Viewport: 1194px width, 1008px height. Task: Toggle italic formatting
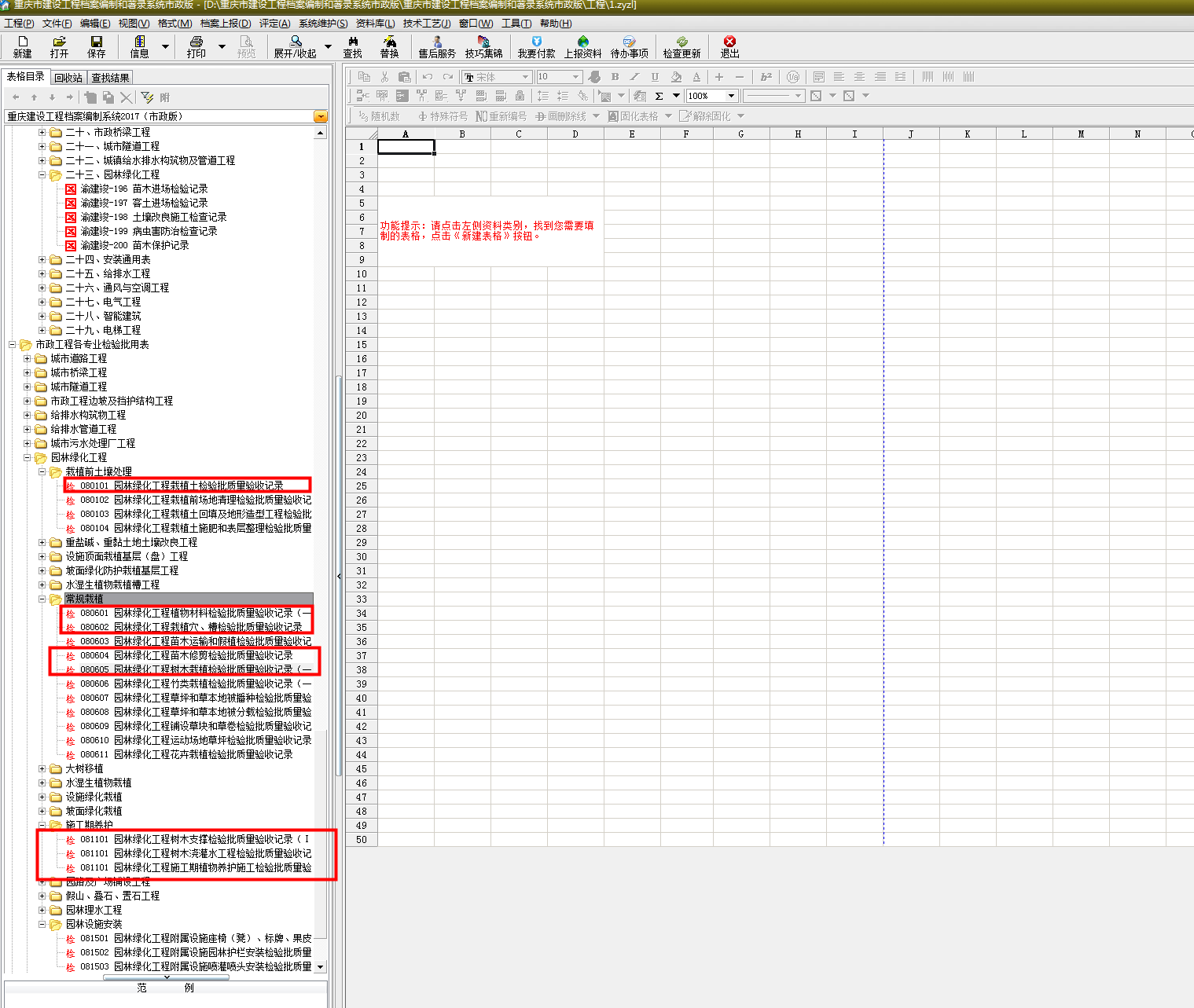[634, 77]
